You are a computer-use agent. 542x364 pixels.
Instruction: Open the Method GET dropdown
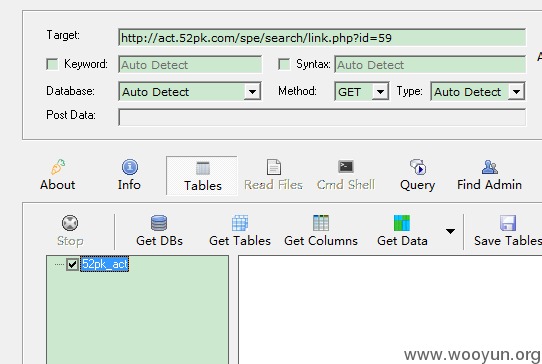pos(380,92)
